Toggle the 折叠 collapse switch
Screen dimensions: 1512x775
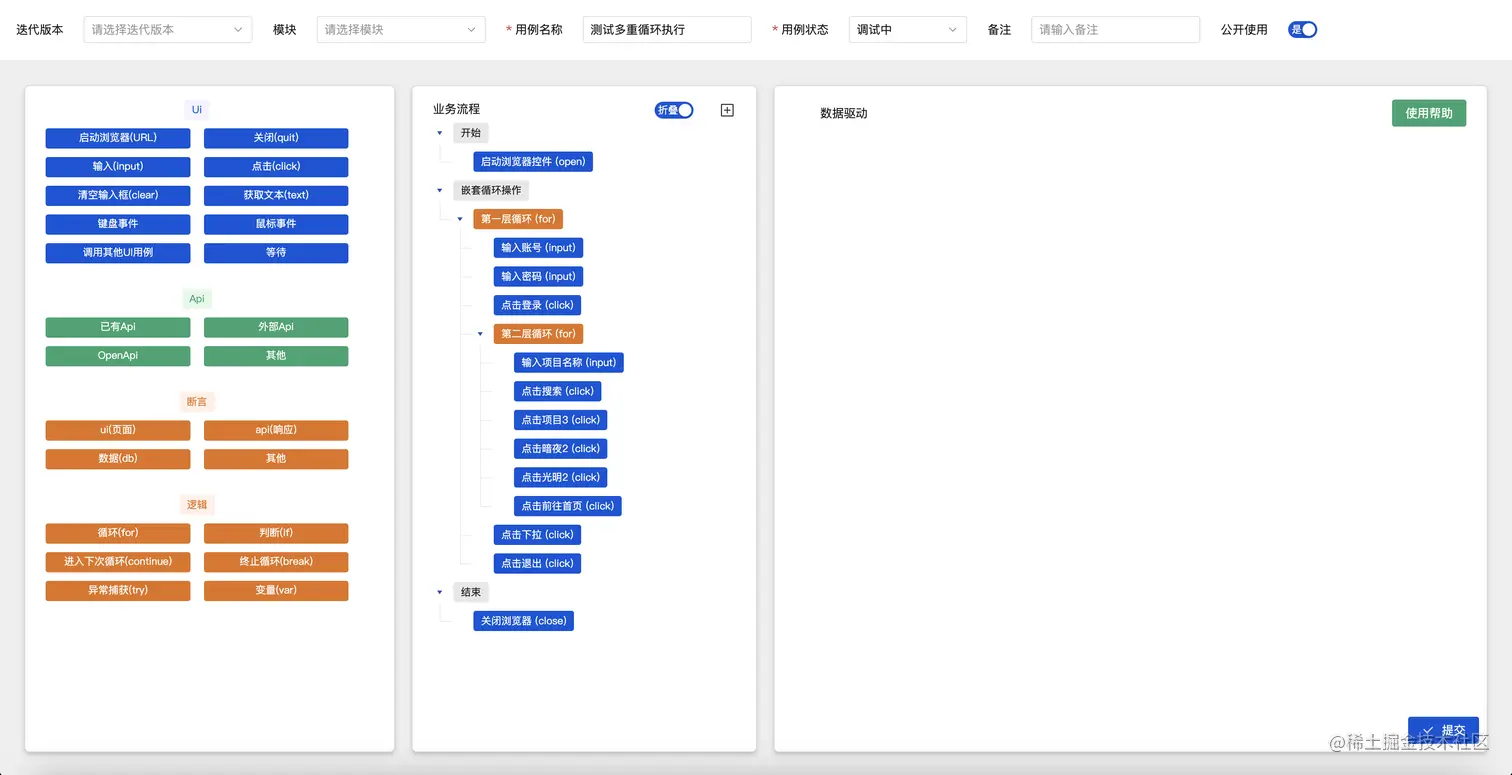(673, 110)
